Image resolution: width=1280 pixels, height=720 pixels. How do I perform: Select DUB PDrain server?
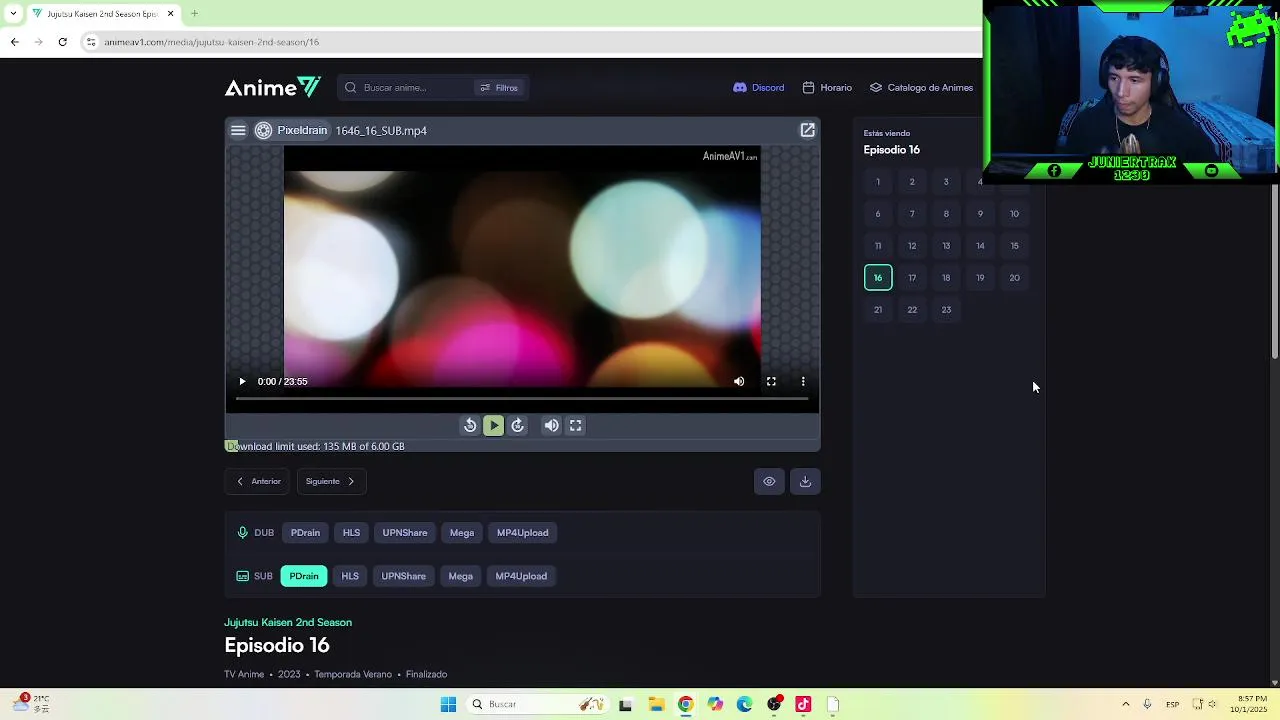tap(305, 533)
